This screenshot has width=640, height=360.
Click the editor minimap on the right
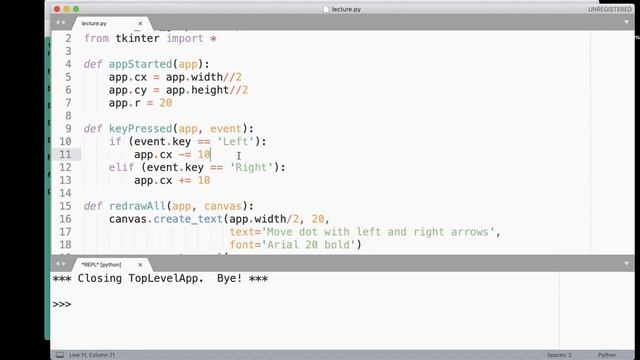612,143
